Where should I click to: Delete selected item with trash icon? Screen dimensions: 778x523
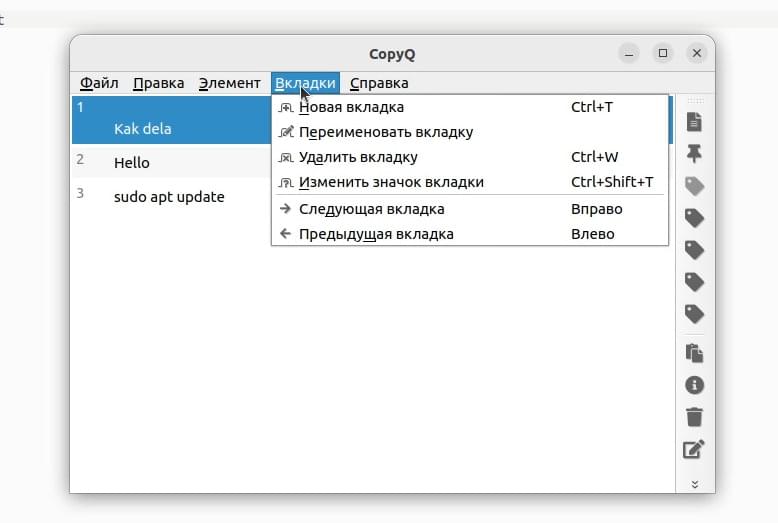coord(694,417)
